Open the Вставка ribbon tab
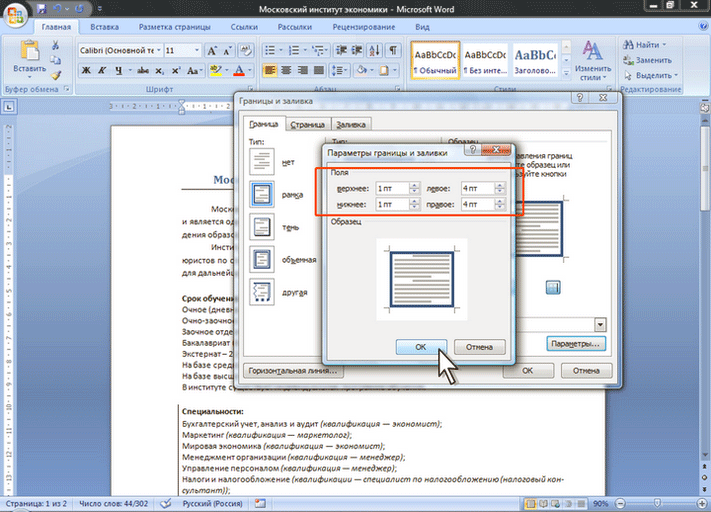The height and width of the screenshot is (512, 711). pos(104,27)
